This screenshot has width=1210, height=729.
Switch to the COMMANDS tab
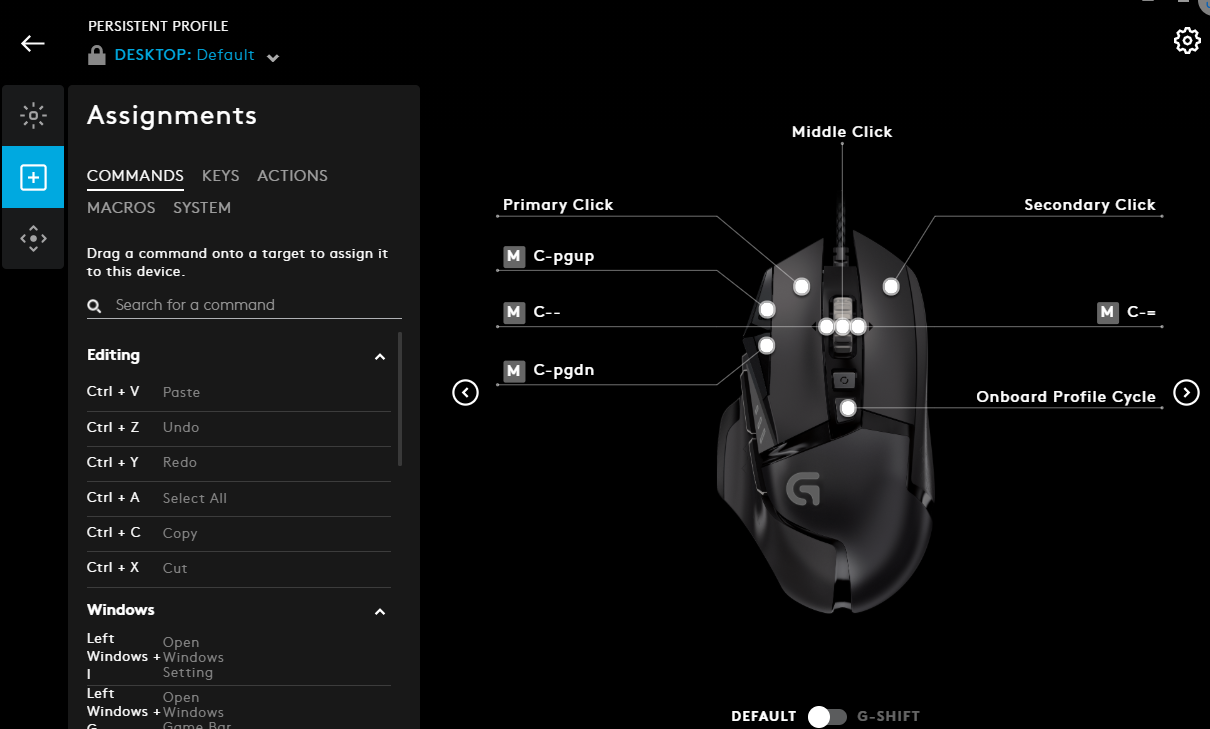click(x=135, y=176)
